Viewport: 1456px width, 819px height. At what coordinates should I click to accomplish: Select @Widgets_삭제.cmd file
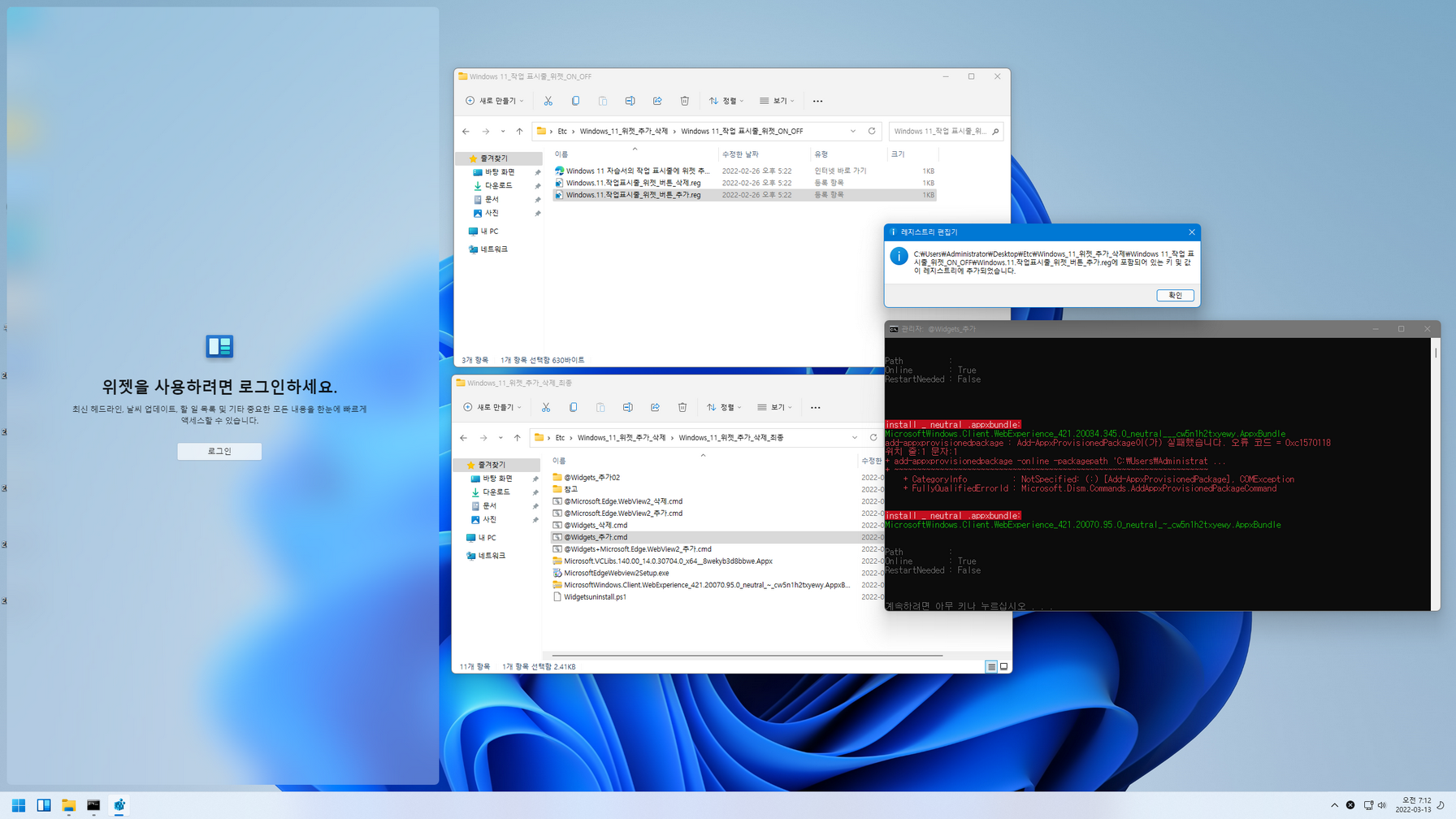pyautogui.click(x=596, y=526)
